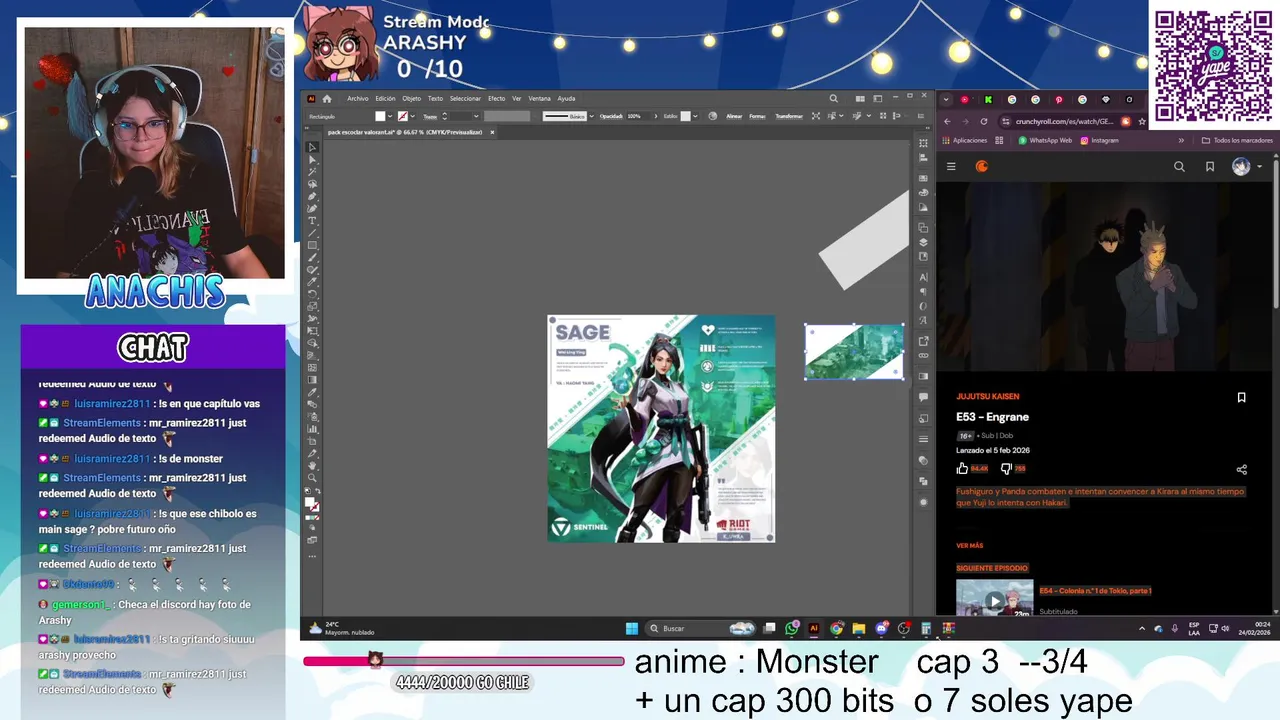Expand stroke weight dropdown next to Trazo
This screenshot has height=720, width=1280.
click(476, 116)
